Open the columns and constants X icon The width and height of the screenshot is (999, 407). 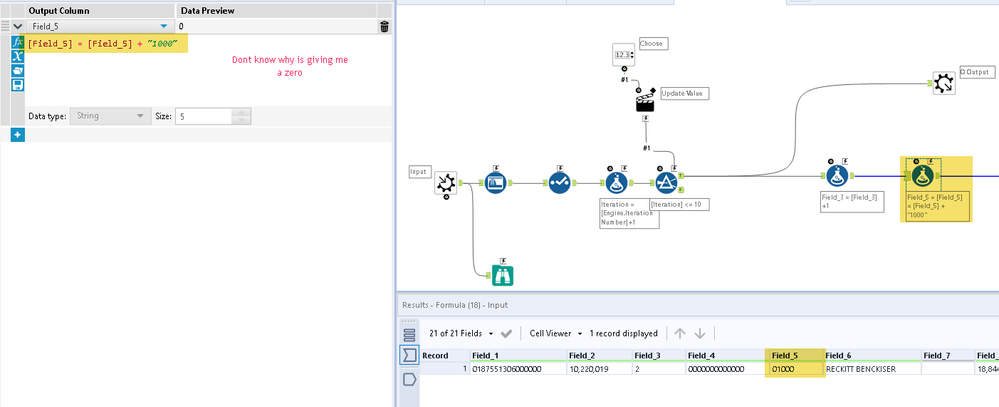click(x=18, y=56)
